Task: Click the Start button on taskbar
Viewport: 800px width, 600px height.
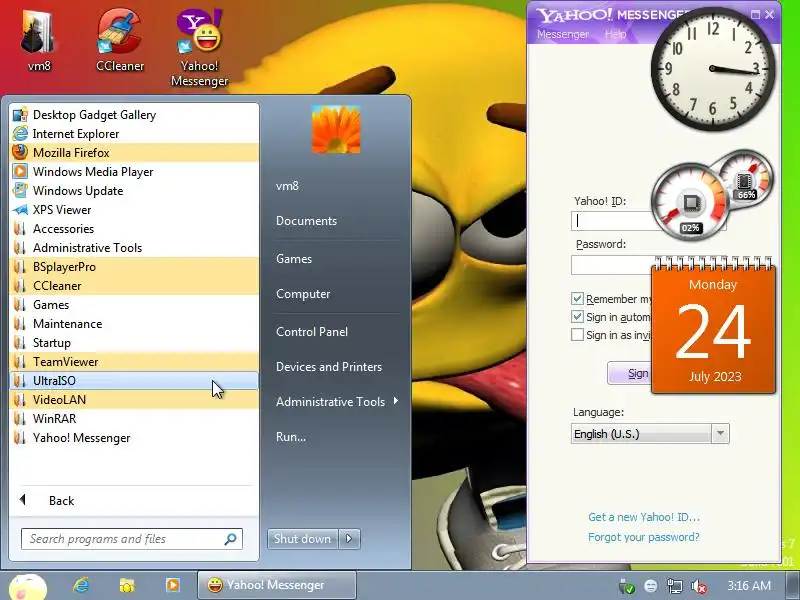Action: (x=29, y=586)
